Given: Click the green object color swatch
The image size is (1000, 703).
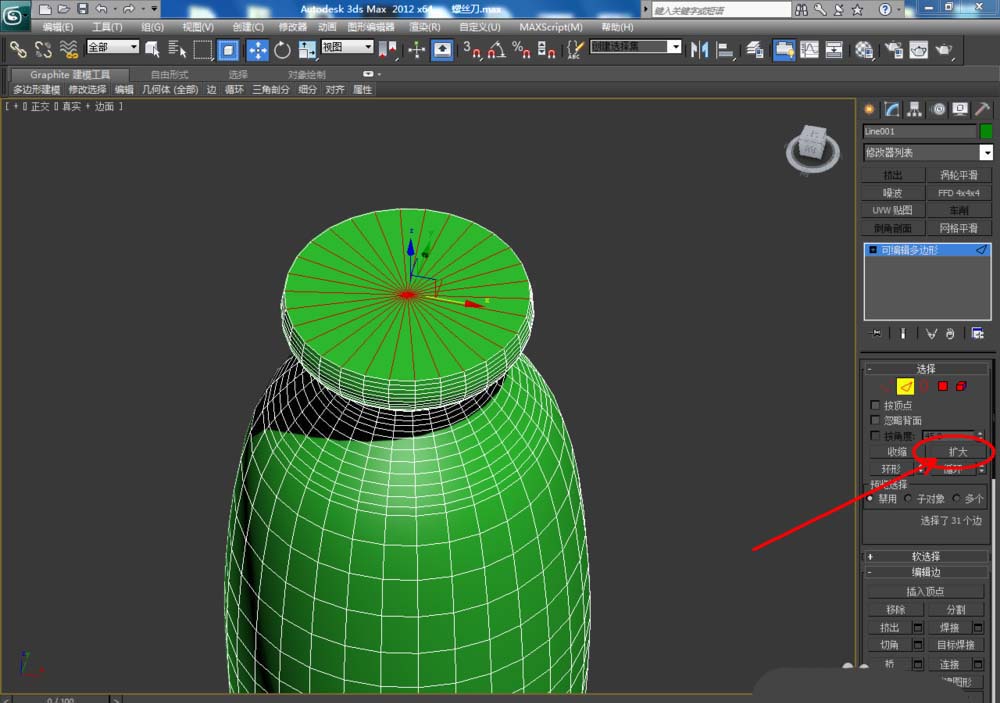Looking at the screenshot, I should [986, 131].
